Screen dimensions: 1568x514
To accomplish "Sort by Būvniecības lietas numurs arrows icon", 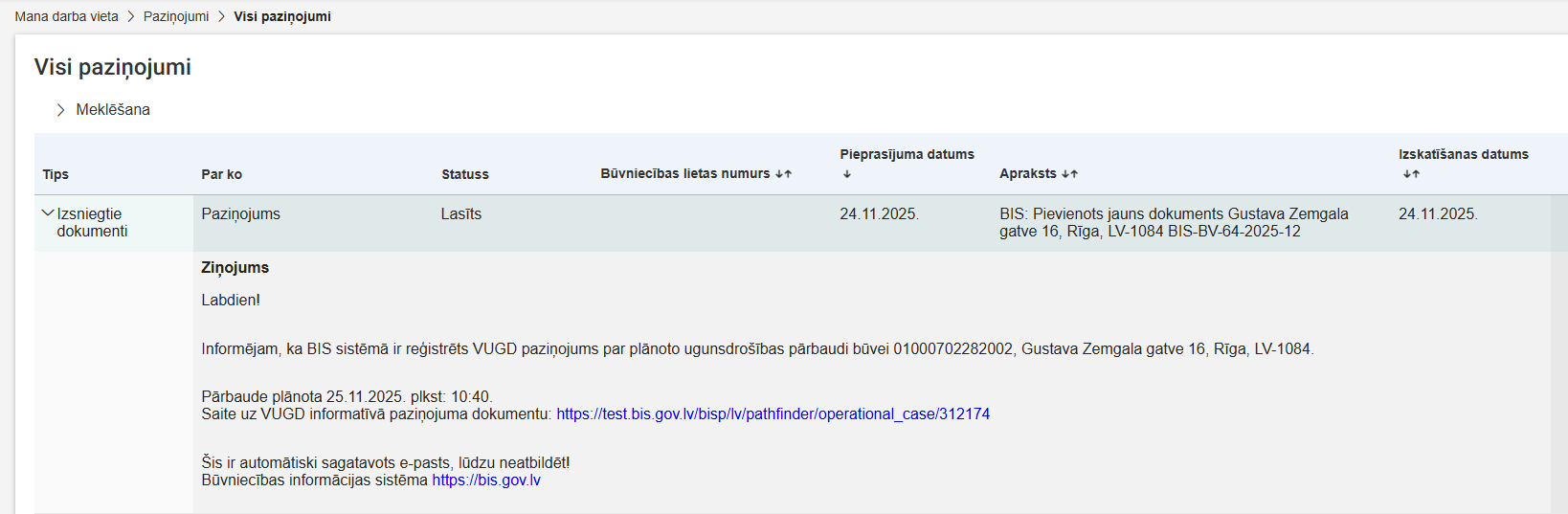I will (x=783, y=174).
